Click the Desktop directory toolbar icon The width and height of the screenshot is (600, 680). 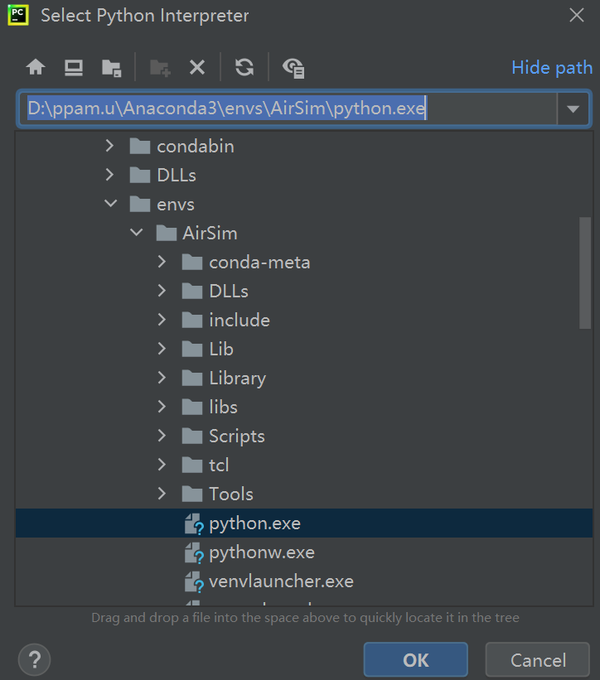(x=73, y=67)
